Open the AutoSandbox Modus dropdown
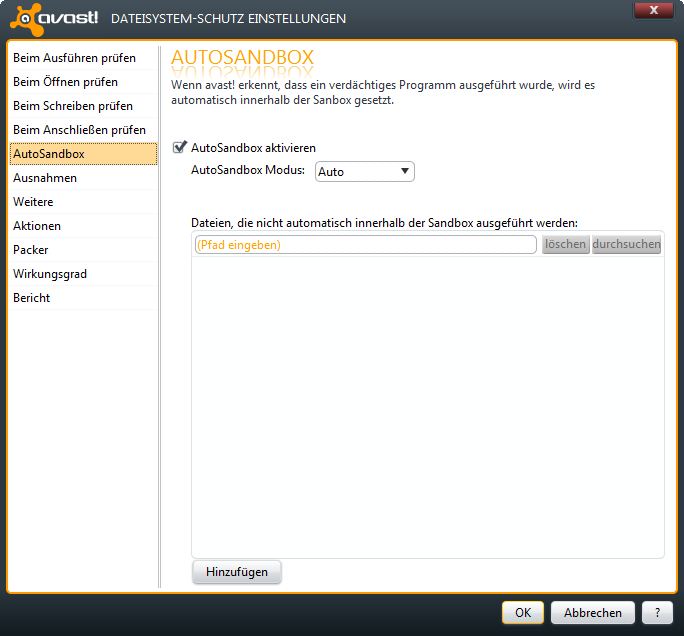 click(x=364, y=172)
